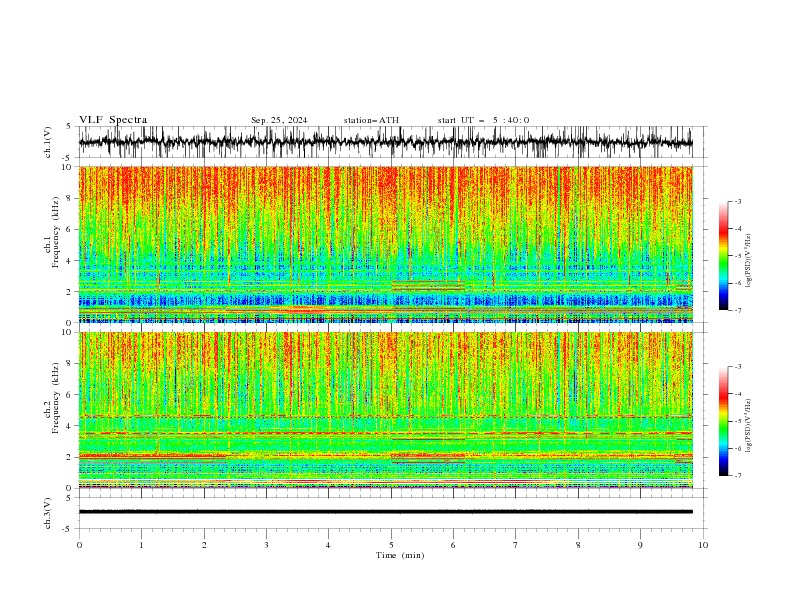Click the "7" tick on the Time axis
Screen dimensions: 792x612
pyautogui.click(x=516, y=545)
